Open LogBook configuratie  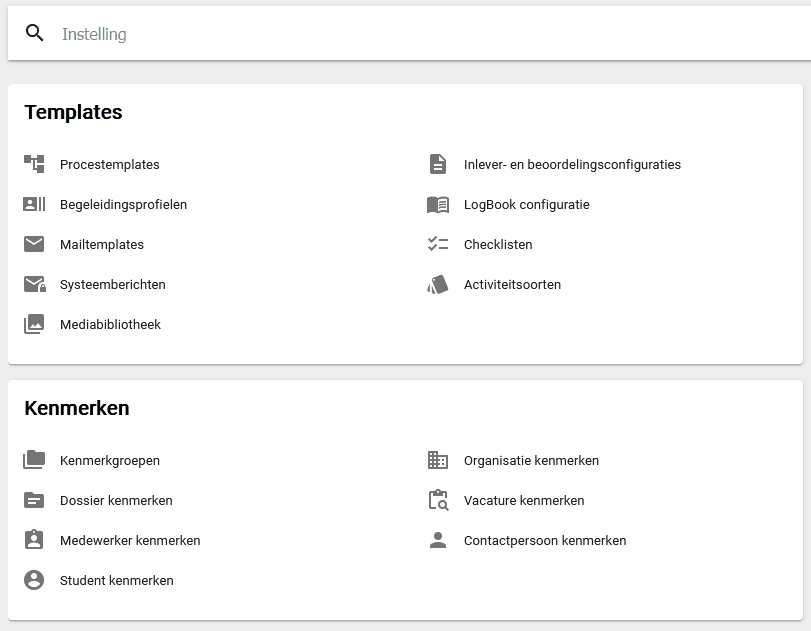click(x=527, y=205)
